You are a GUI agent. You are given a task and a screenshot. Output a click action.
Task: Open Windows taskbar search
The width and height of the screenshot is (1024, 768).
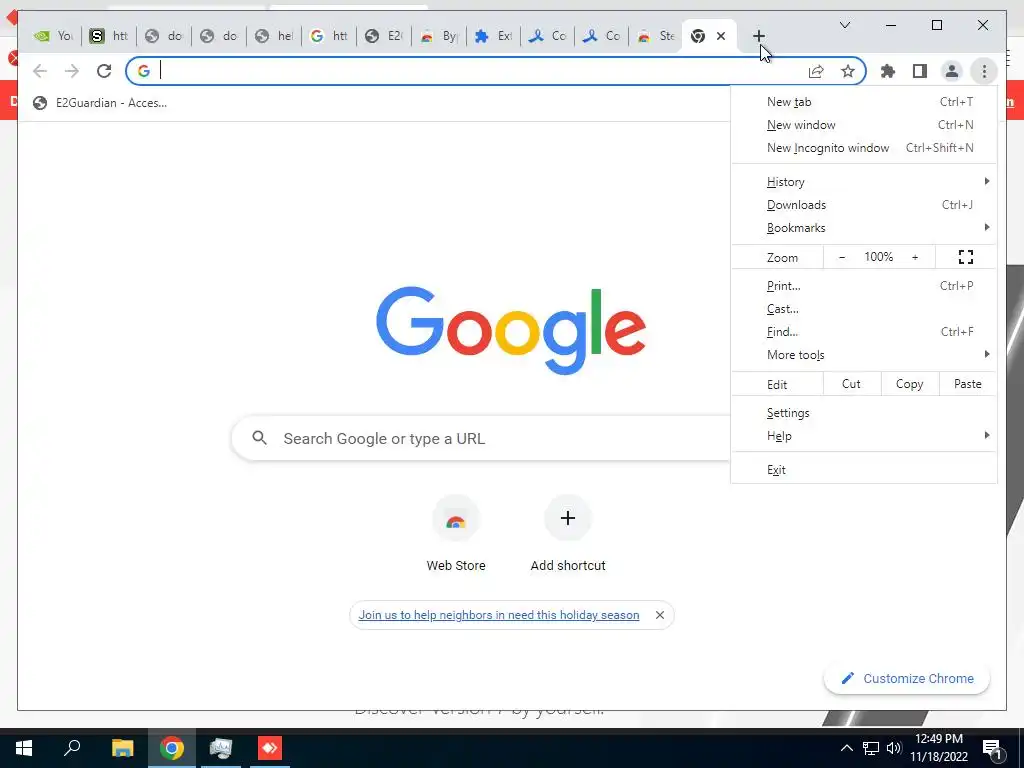tap(72, 748)
